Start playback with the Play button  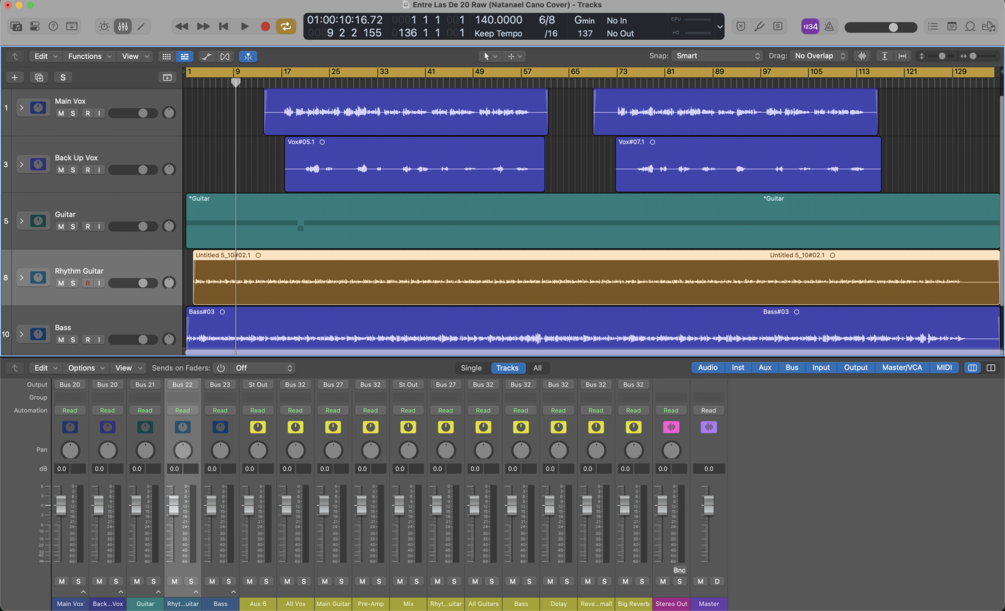tap(244, 26)
